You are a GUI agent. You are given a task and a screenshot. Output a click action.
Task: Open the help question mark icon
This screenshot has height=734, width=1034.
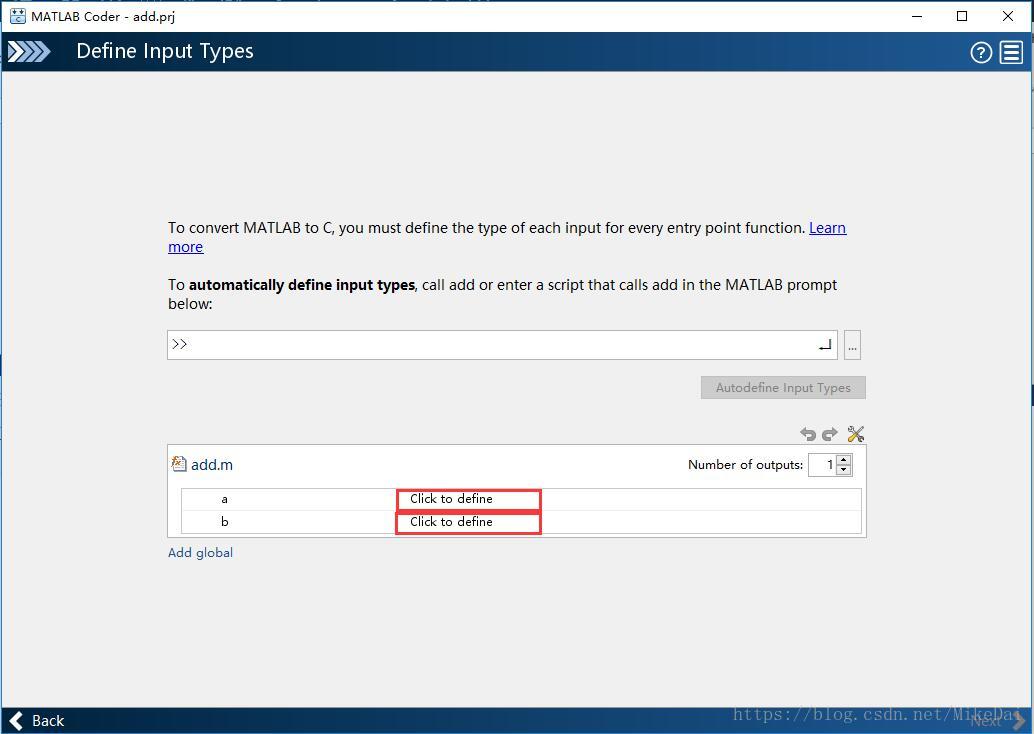981,52
